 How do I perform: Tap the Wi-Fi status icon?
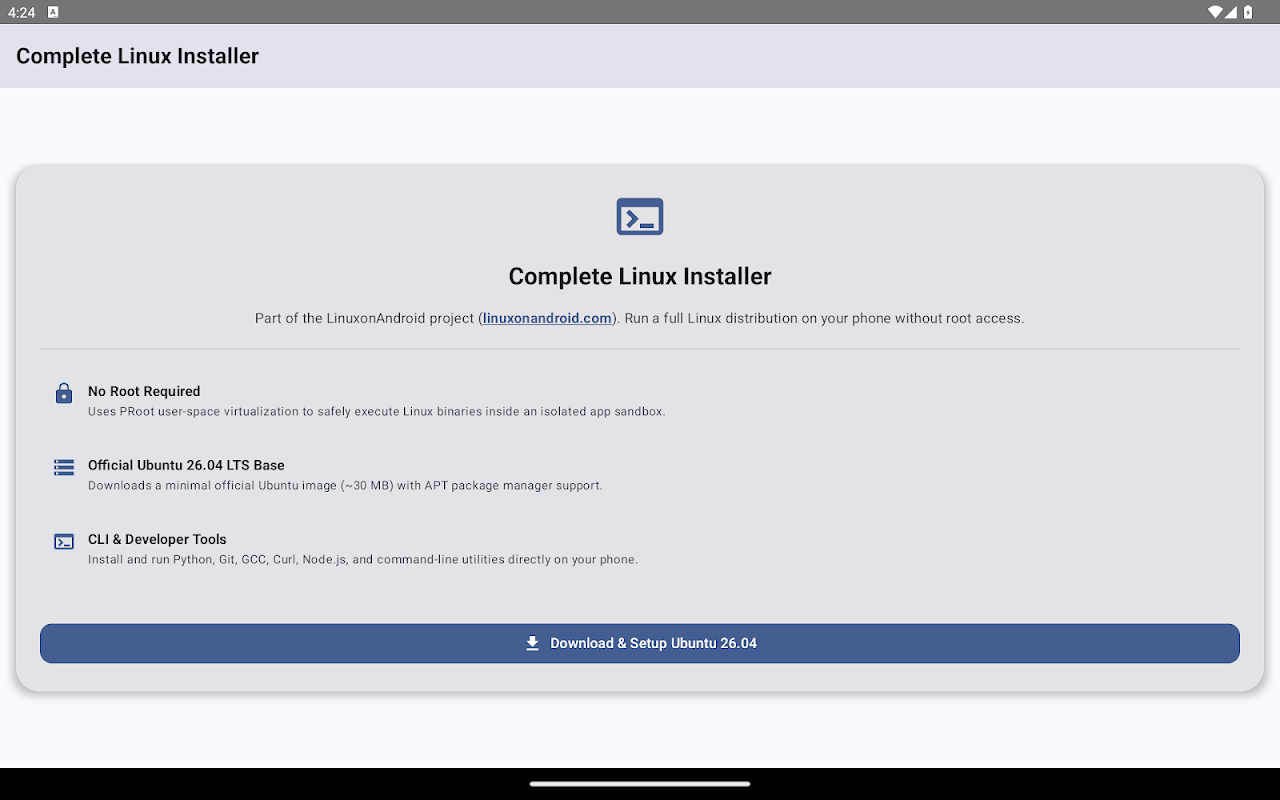[x=1215, y=12]
